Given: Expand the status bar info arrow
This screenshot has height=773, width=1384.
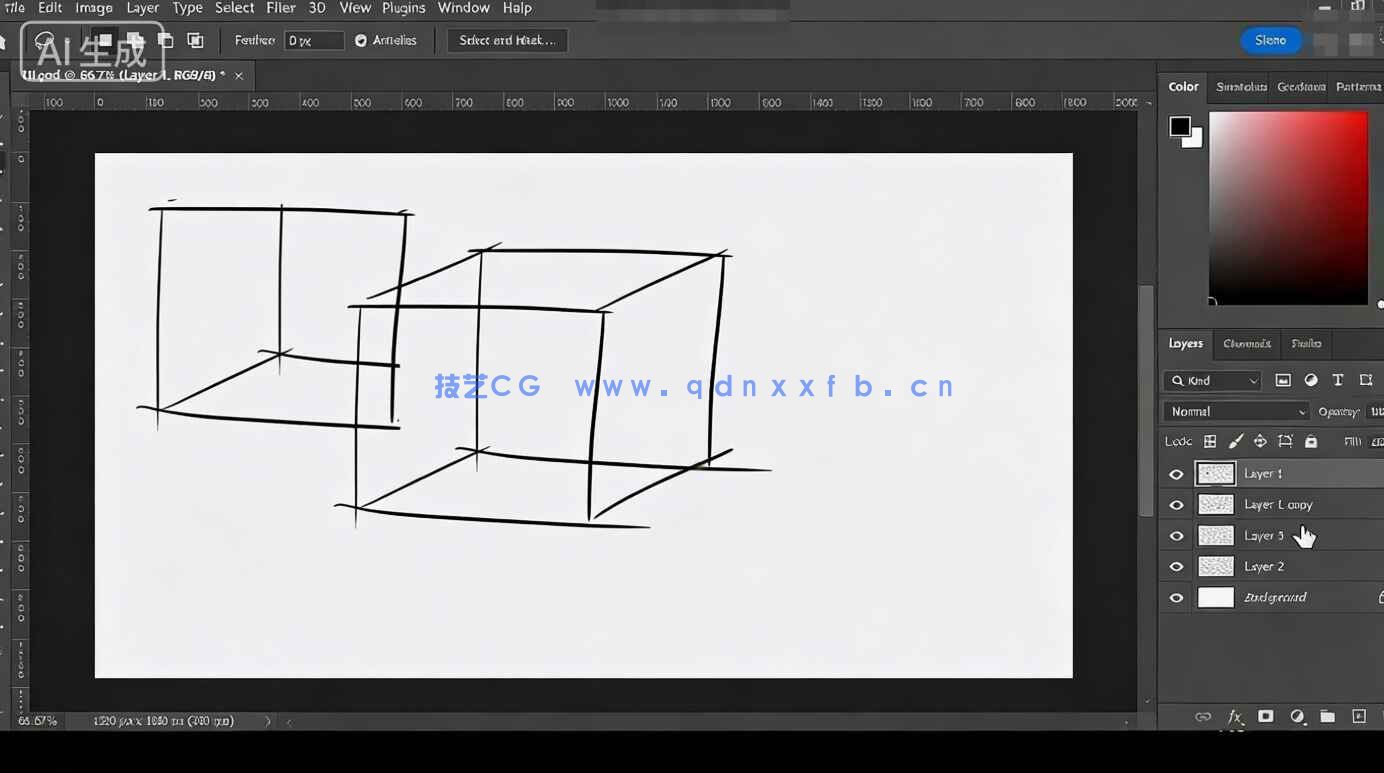Looking at the screenshot, I should point(268,721).
